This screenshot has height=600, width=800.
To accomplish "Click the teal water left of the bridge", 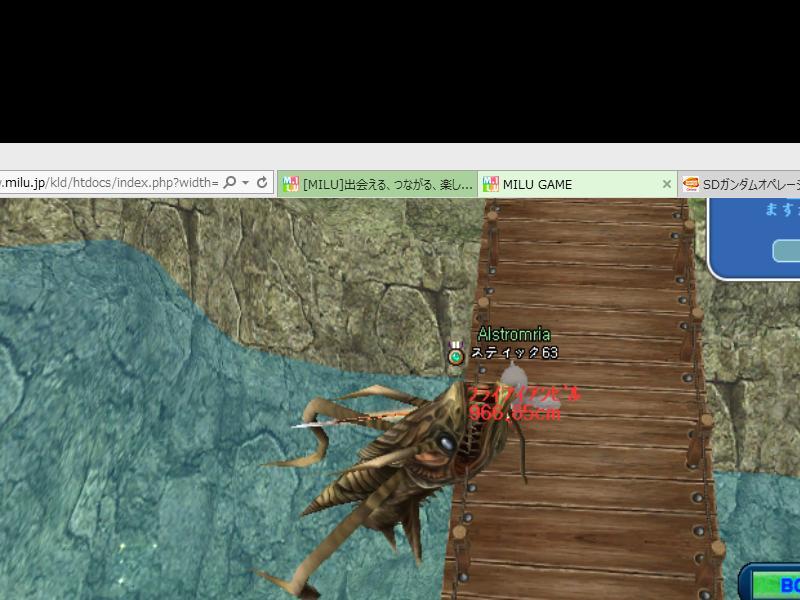I will (150, 400).
